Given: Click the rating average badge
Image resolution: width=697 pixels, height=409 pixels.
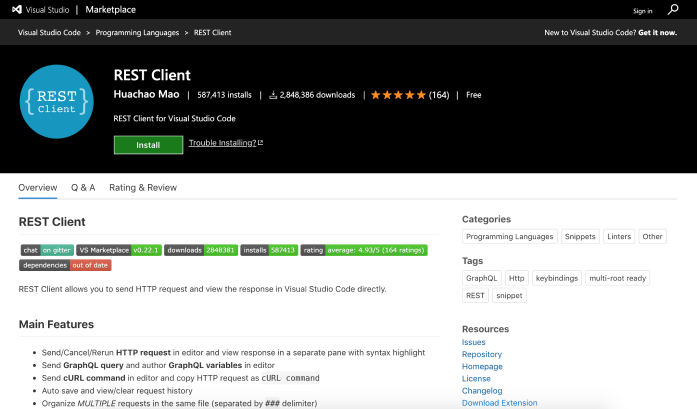Looking at the screenshot, I should [364, 250].
